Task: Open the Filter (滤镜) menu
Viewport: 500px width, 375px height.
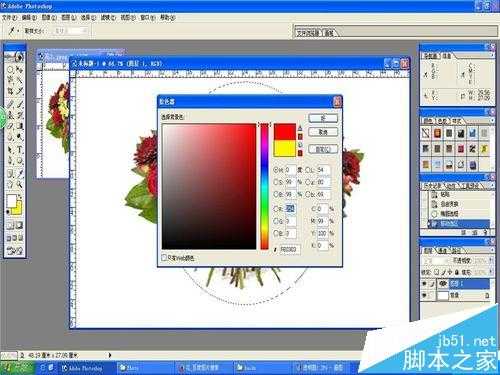Action: 108,18
